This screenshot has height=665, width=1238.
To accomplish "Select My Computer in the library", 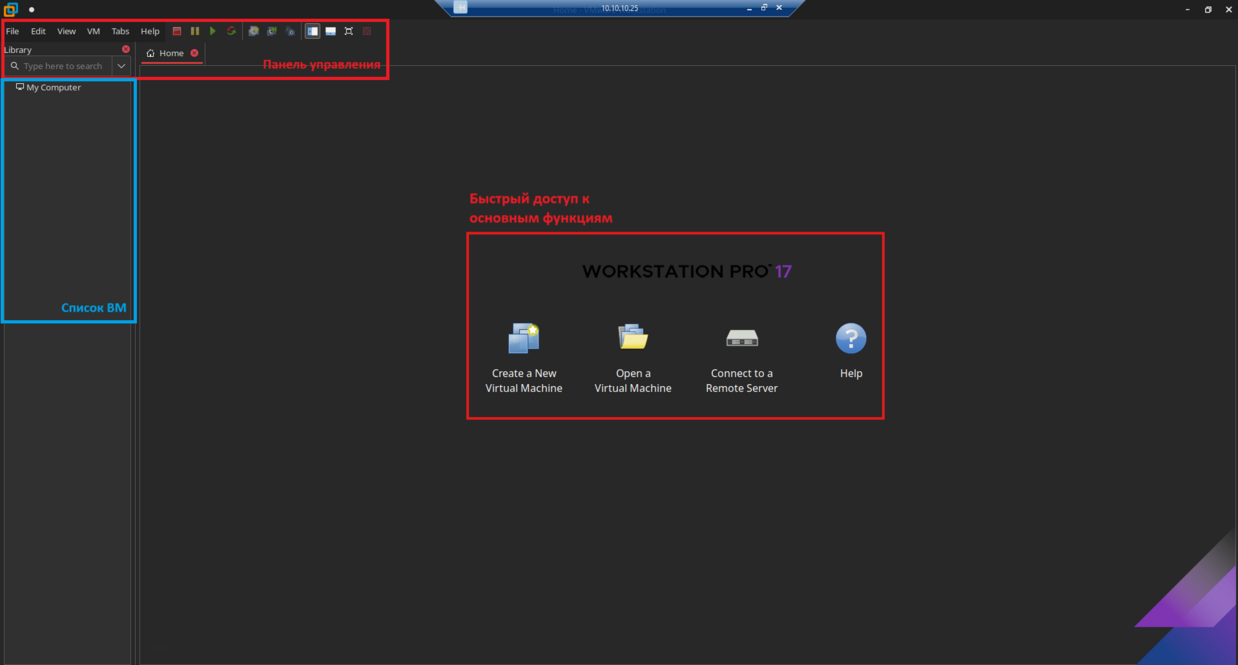I will tap(53, 88).
